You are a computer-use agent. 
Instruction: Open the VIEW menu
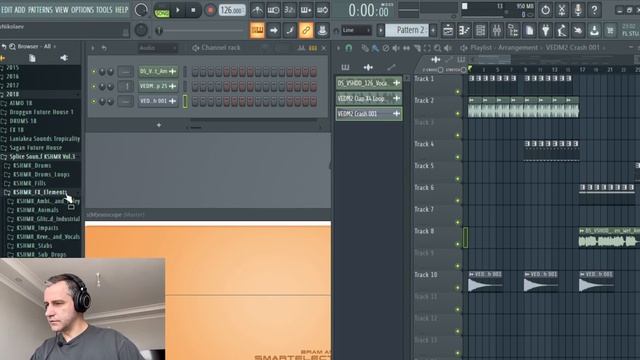pos(62,9)
